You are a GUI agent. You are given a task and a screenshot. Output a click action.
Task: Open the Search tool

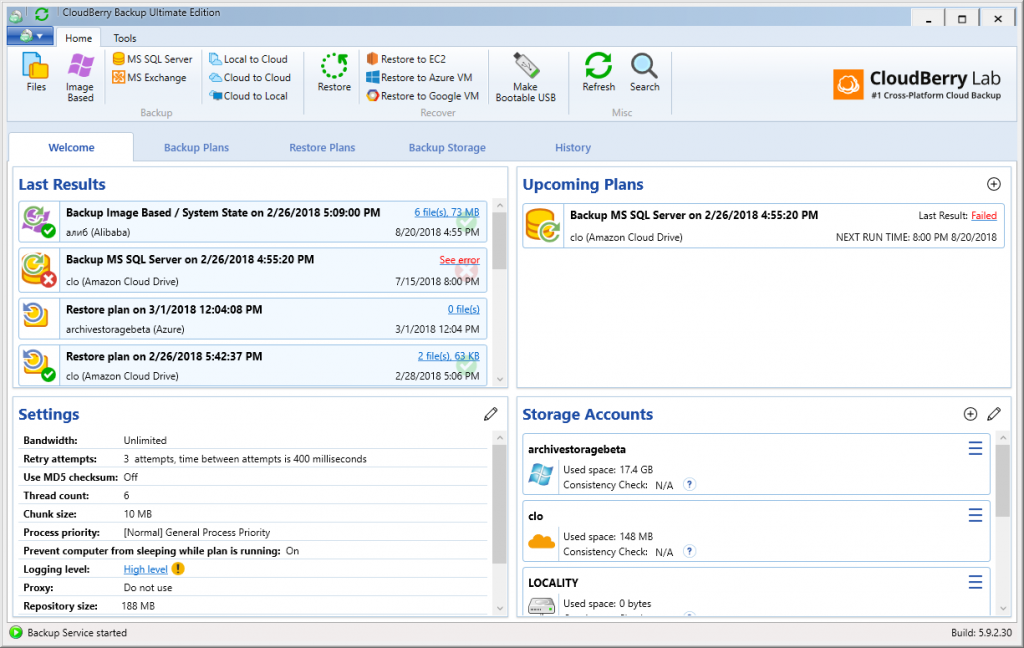pos(644,73)
